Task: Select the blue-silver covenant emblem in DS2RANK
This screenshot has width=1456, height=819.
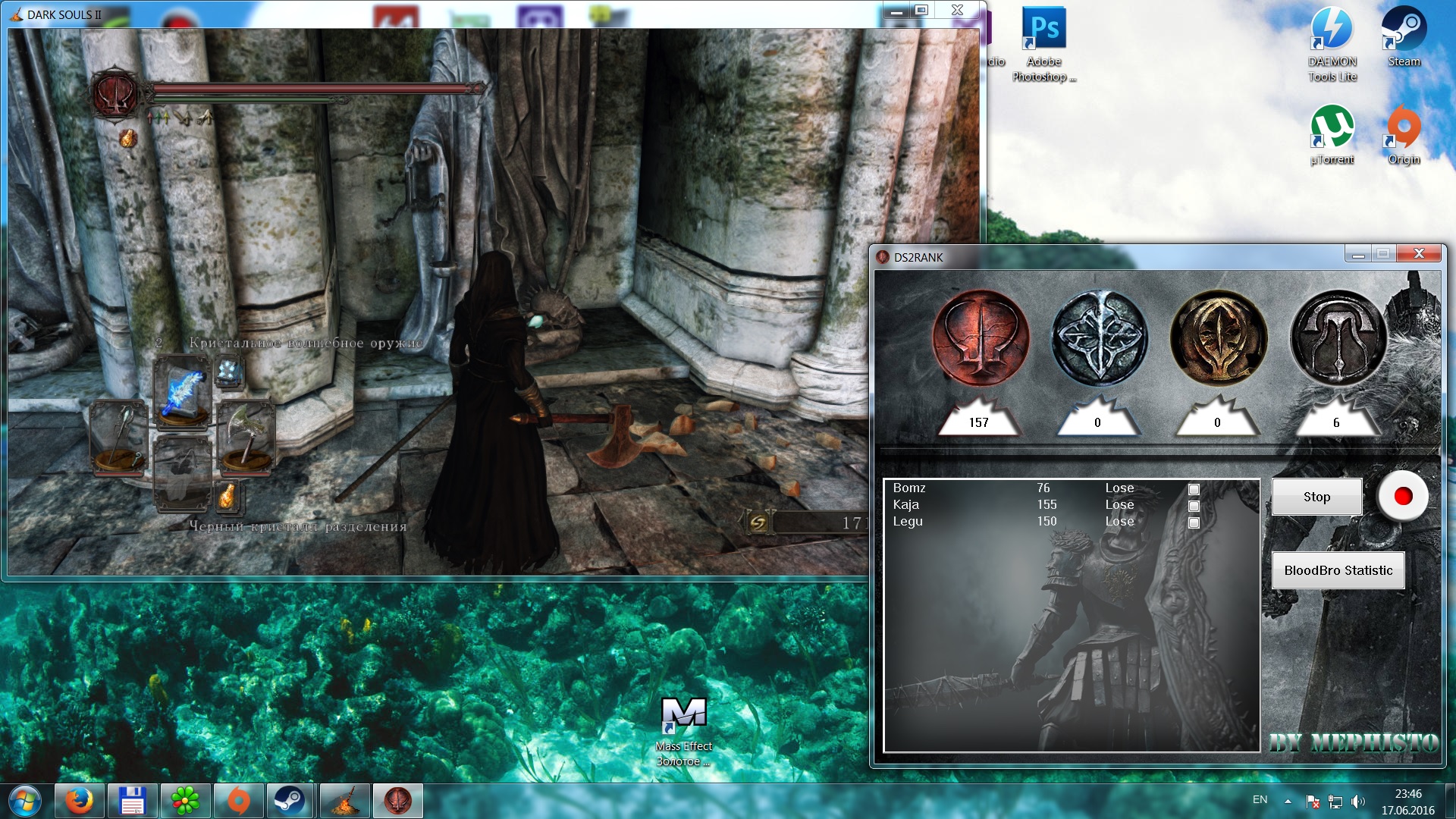Action: [1099, 338]
